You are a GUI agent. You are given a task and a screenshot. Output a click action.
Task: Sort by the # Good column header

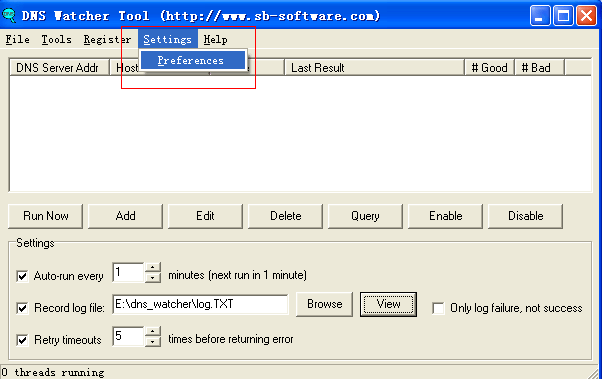490,68
